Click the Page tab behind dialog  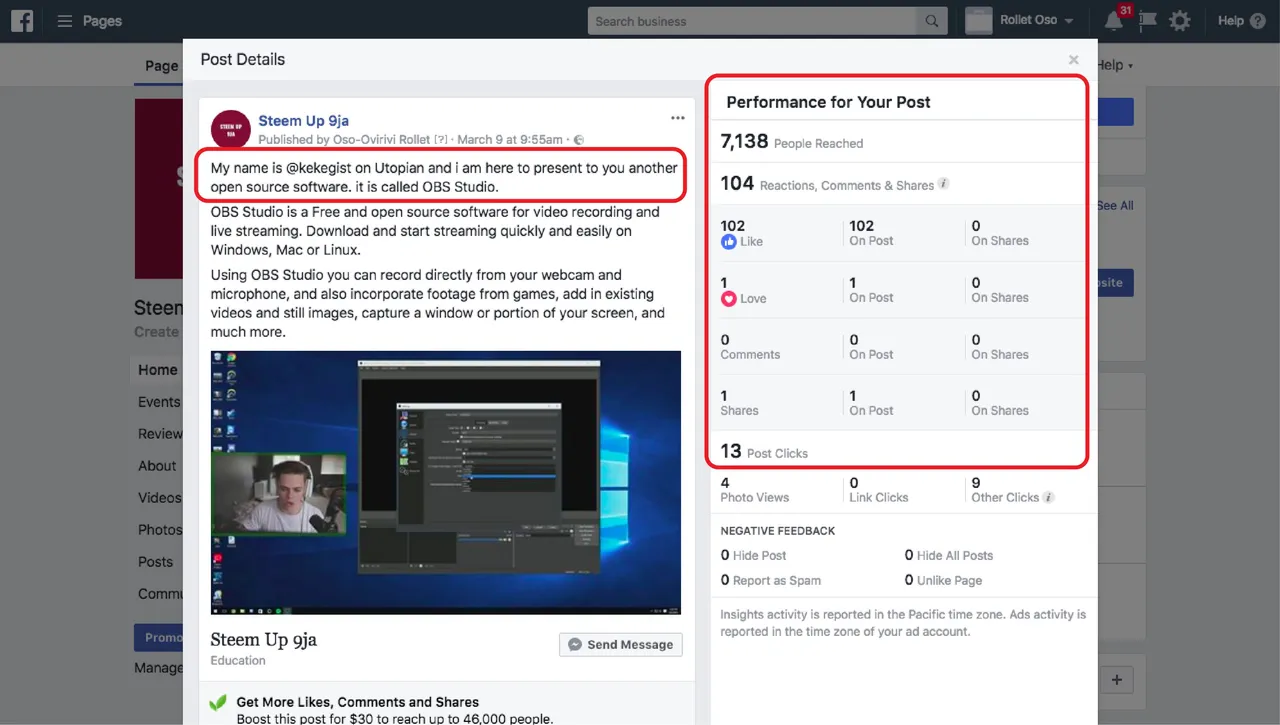click(x=161, y=66)
